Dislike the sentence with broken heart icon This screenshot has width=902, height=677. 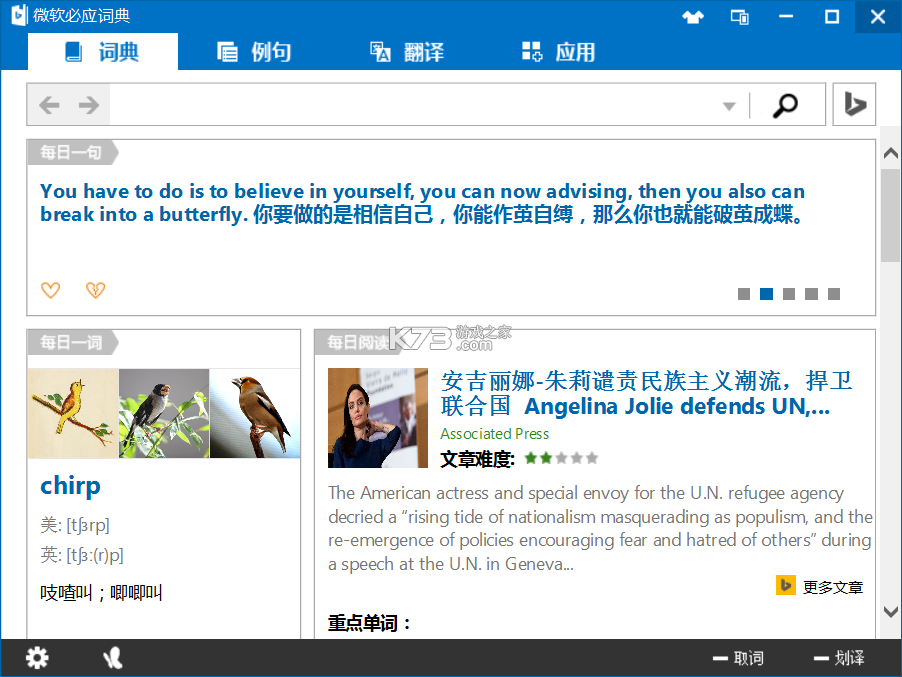95,290
